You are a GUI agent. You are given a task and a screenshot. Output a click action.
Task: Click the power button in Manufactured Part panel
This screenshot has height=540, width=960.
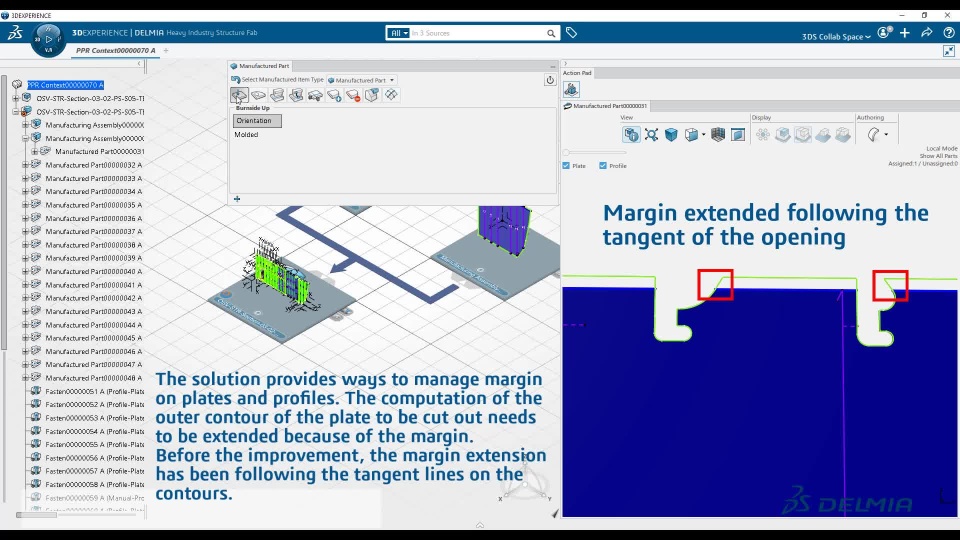550,80
